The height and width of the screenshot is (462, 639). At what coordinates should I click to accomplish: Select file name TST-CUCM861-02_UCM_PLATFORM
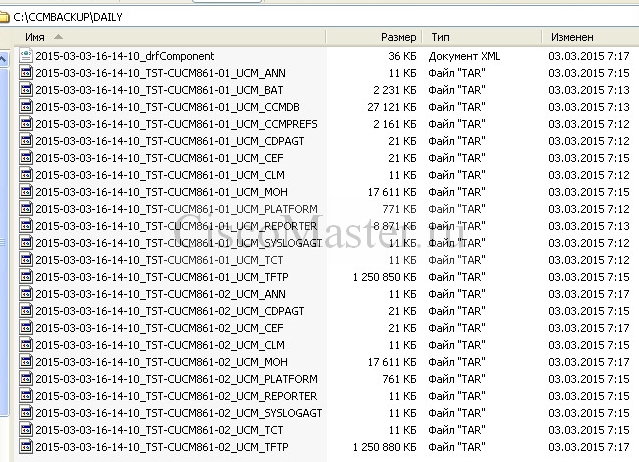point(176,379)
